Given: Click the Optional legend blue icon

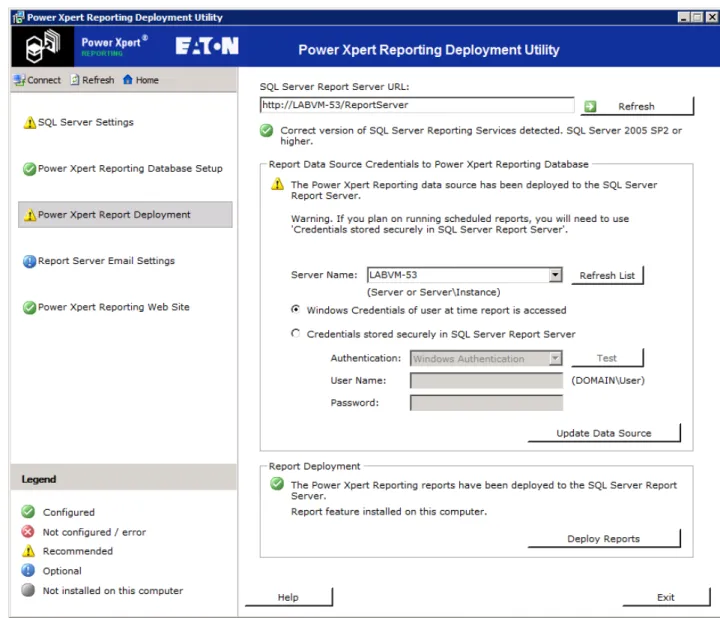Looking at the screenshot, I should [x=28, y=570].
